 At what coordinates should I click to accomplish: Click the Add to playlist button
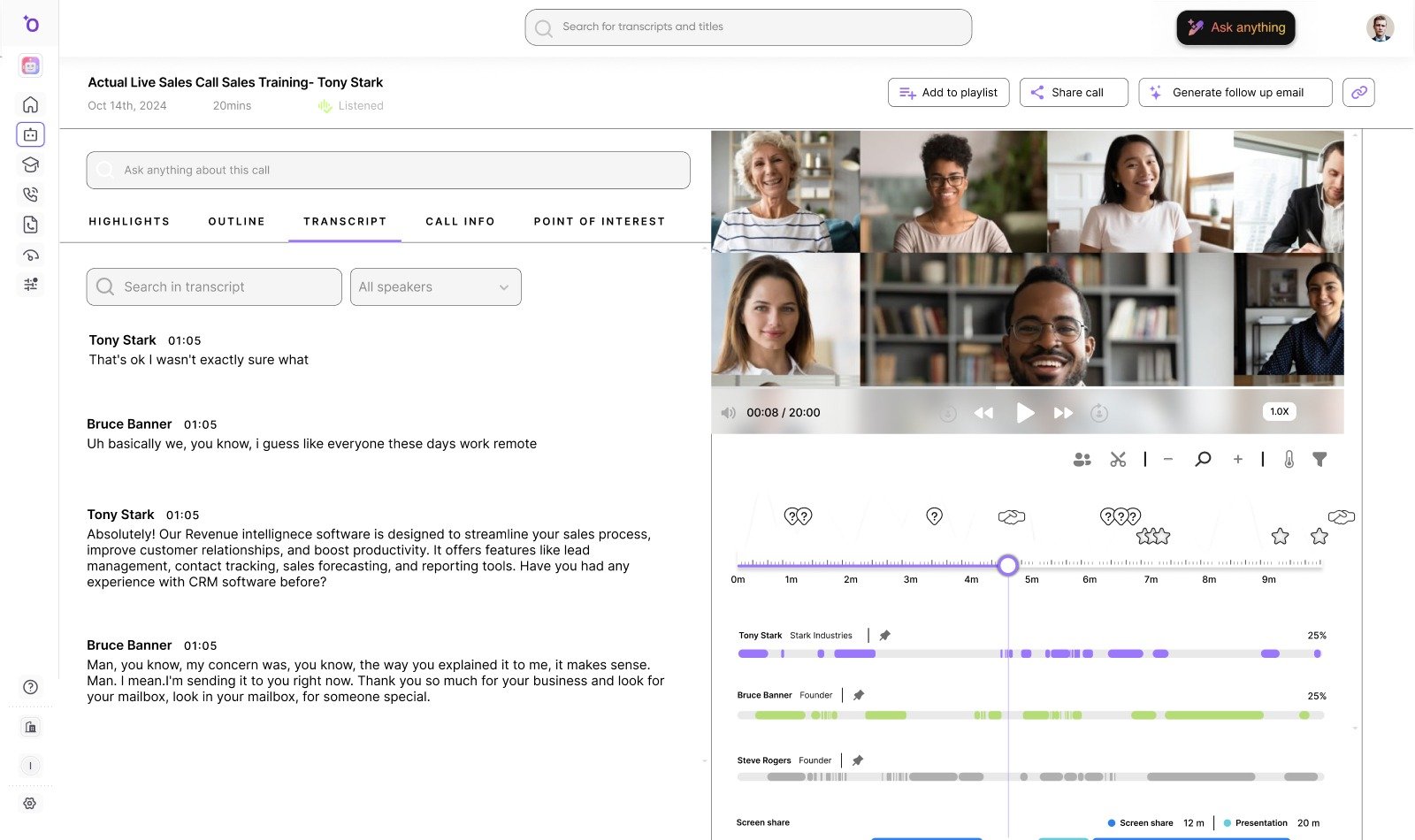click(948, 92)
